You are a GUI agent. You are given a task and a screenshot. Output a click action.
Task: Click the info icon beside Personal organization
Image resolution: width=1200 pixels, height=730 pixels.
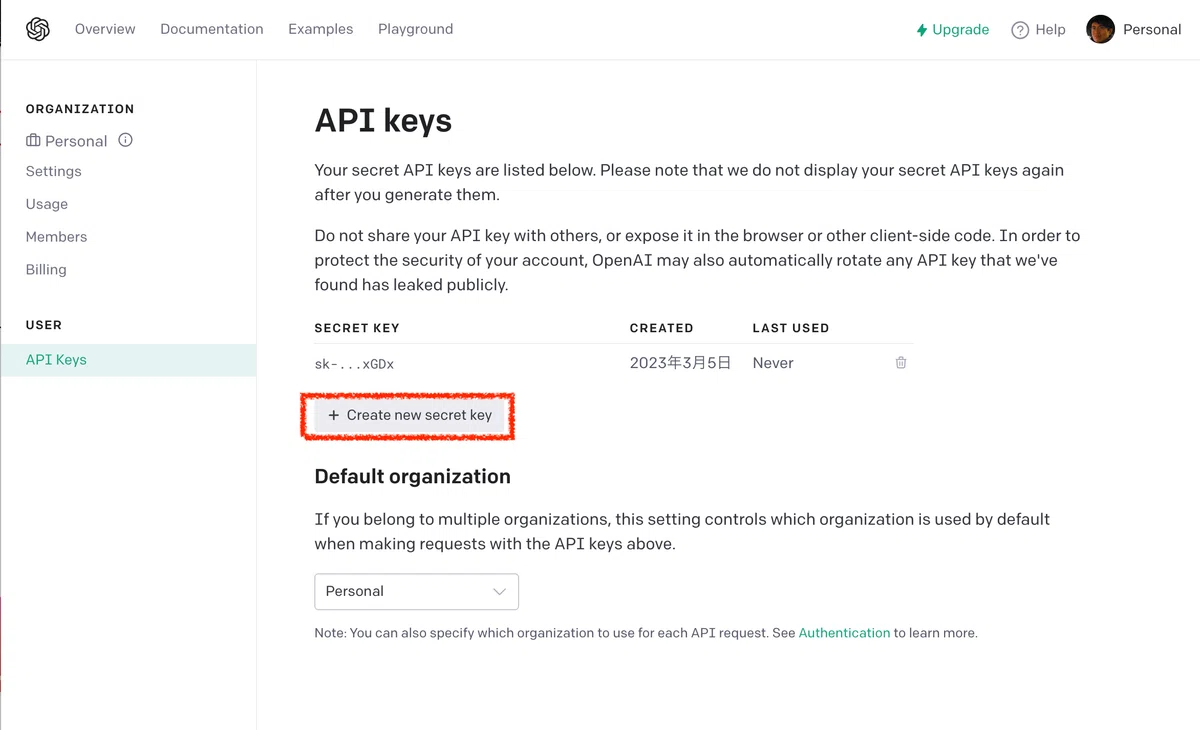(125, 140)
